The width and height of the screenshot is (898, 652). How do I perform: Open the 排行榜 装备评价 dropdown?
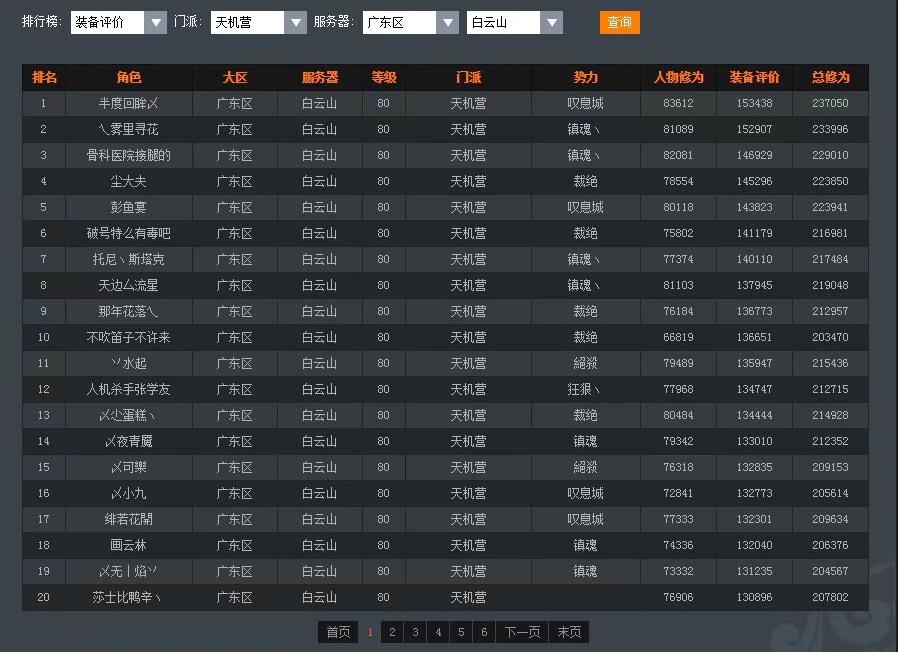click(x=118, y=22)
